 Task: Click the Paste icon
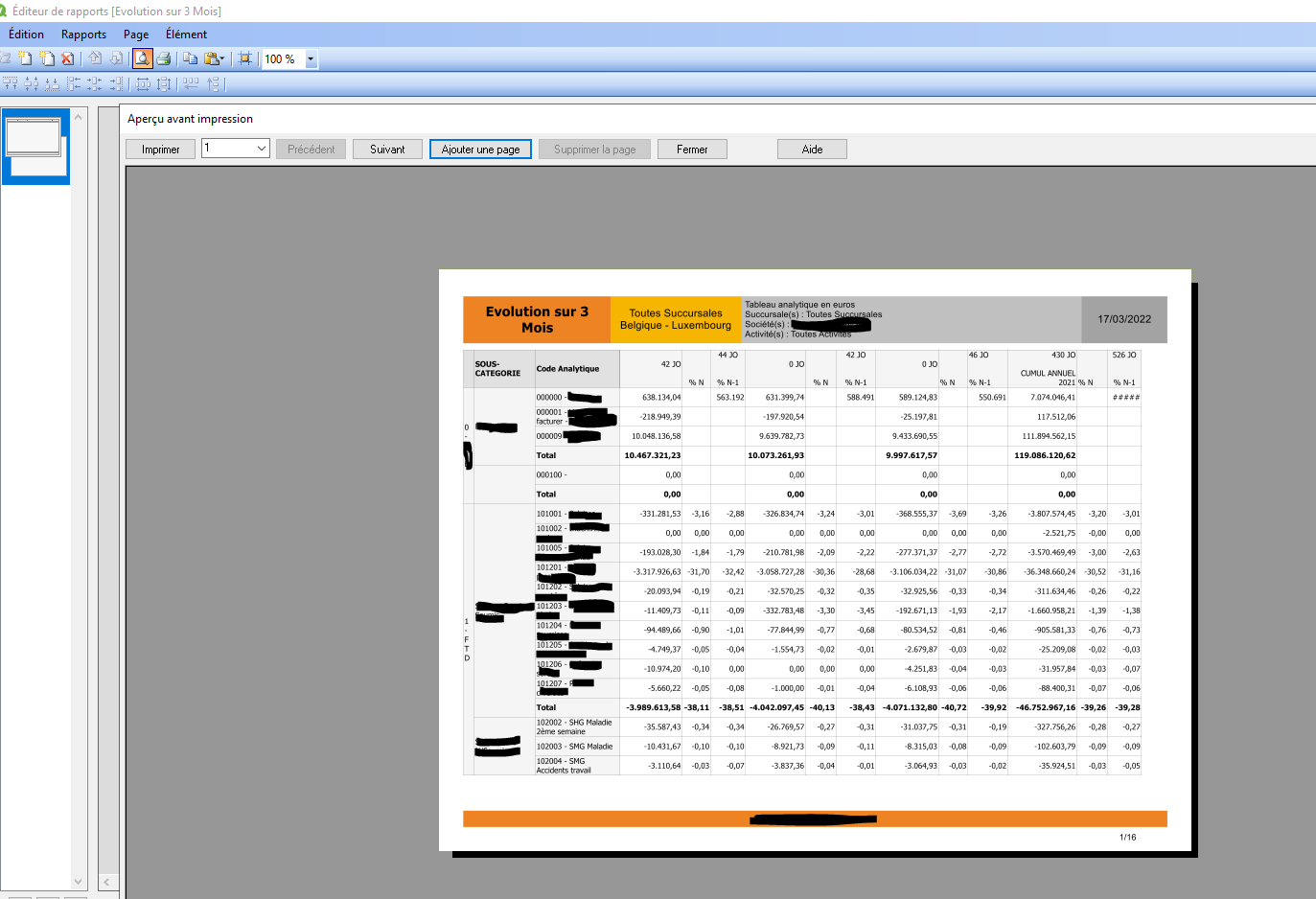pos(208,58)
